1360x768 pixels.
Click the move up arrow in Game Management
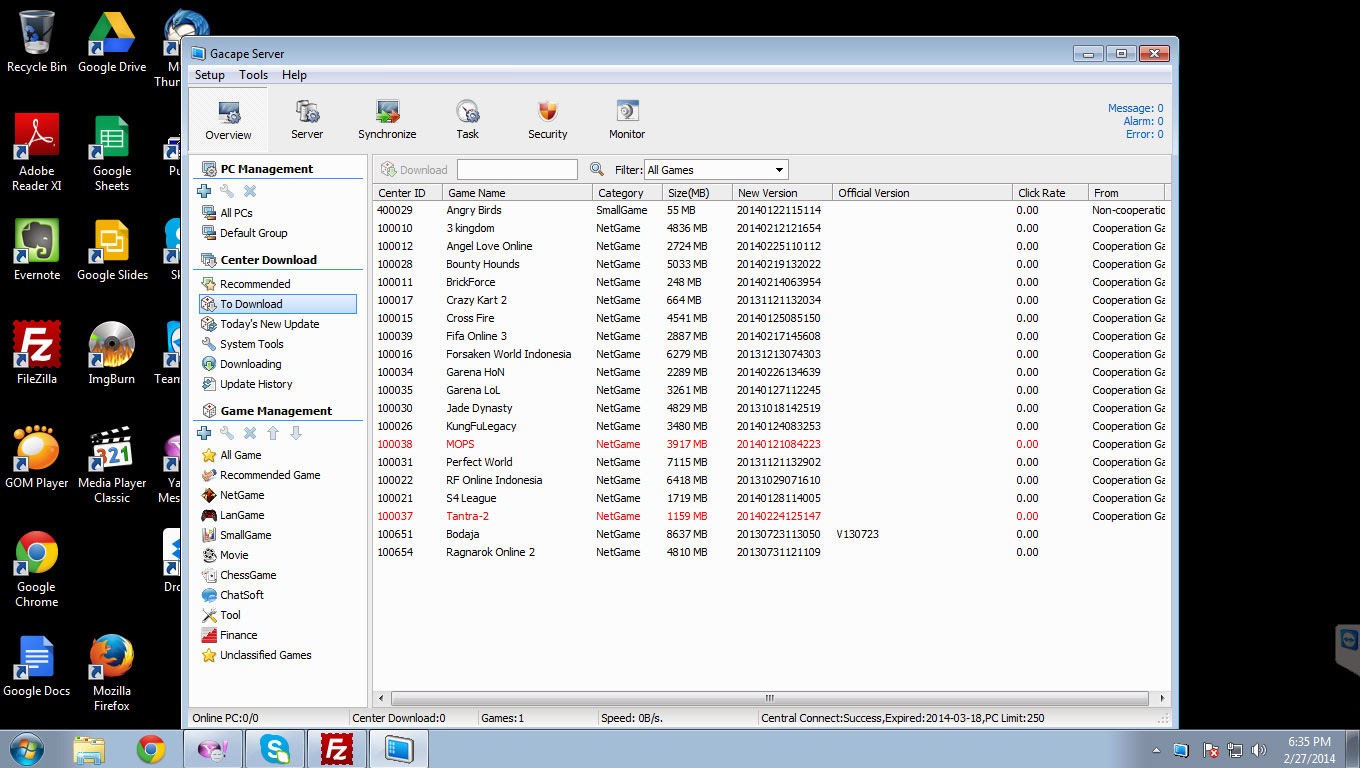(x=273, y=433)
